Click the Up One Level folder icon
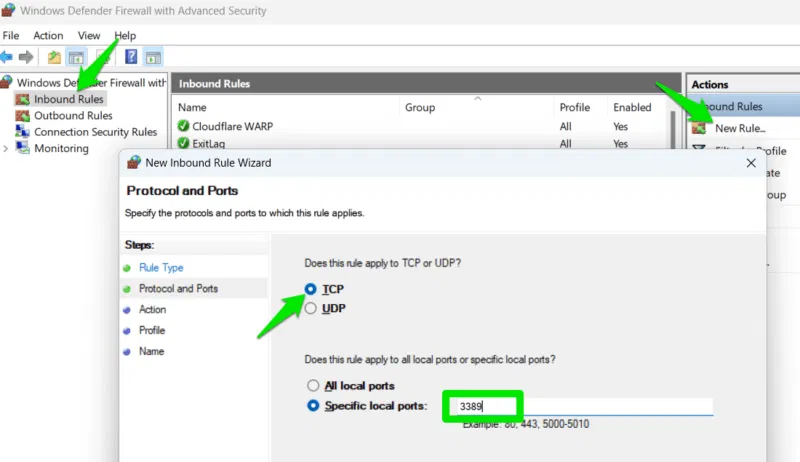This screenshot has width=800, height=462. [x=54, y=57]
